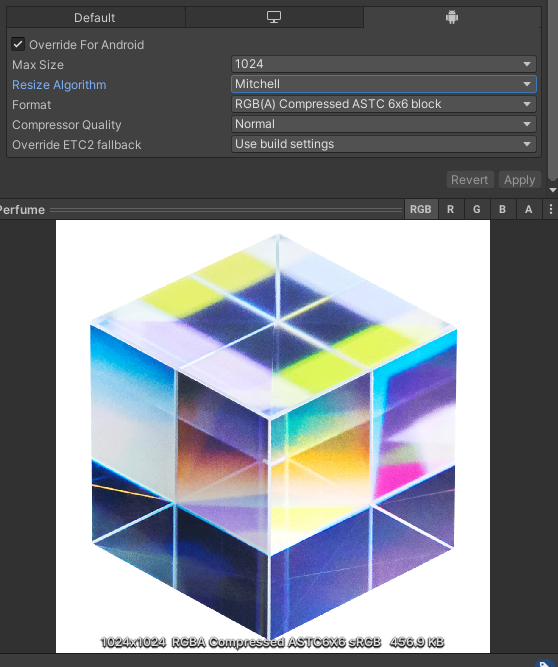The image size is (558, 667).
Task: Show the alpha channel A
Action: point(529,209)
